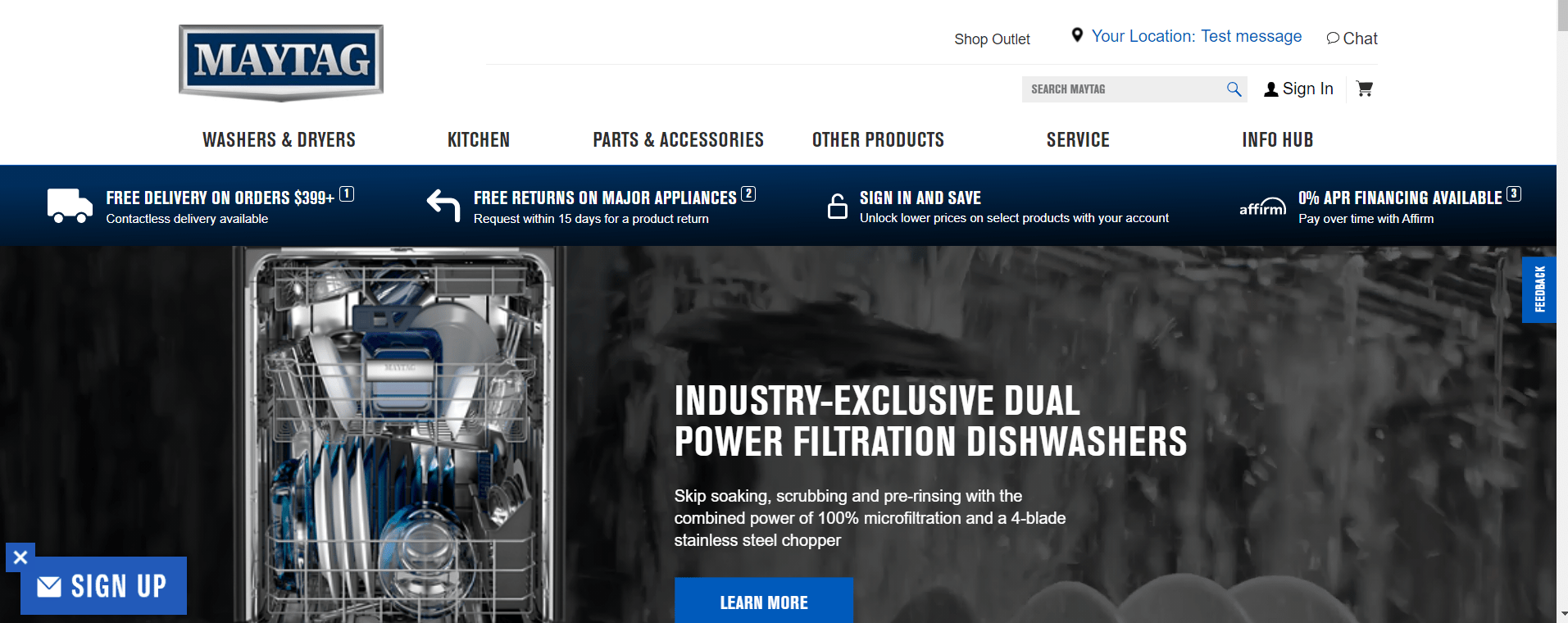Click the Maytag logo

(281, 63)
